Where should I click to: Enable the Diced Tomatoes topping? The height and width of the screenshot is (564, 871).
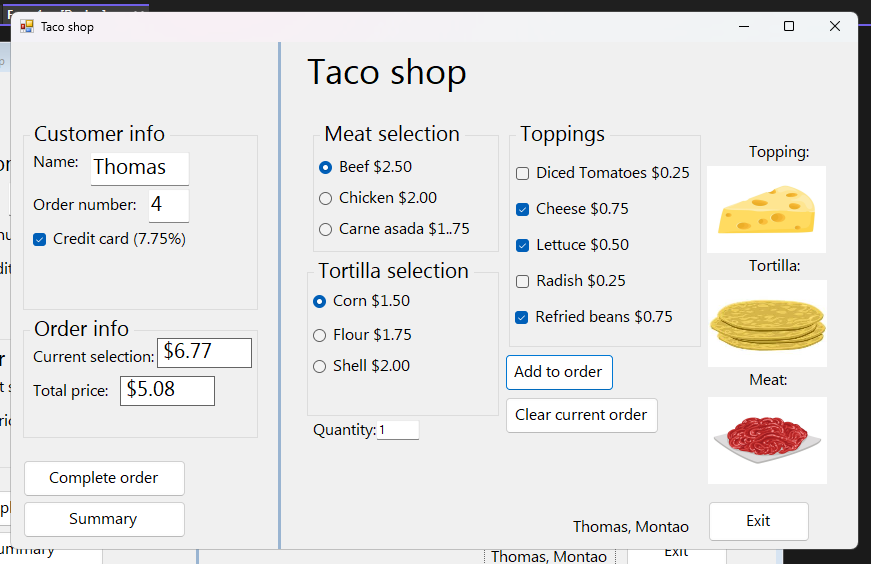[x=523, y=173]
